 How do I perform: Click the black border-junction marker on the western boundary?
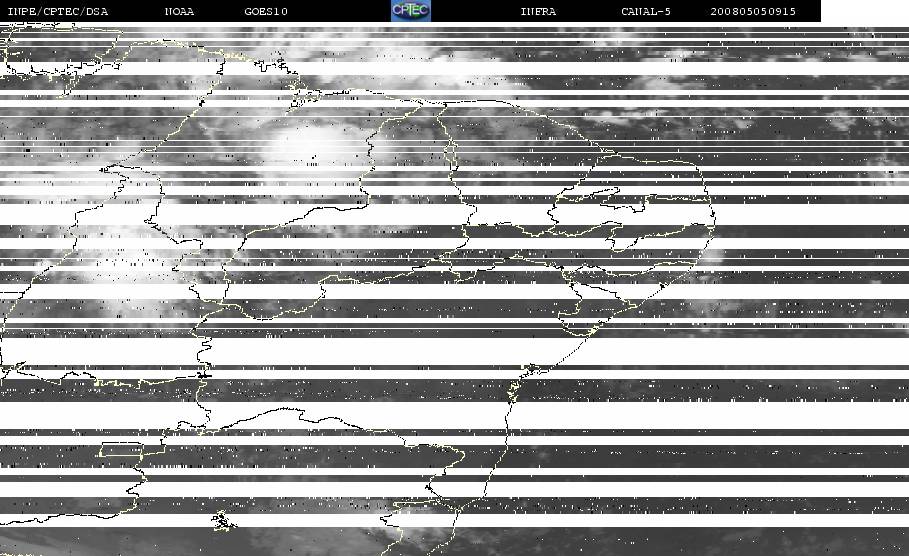click(x=203, y=375)
